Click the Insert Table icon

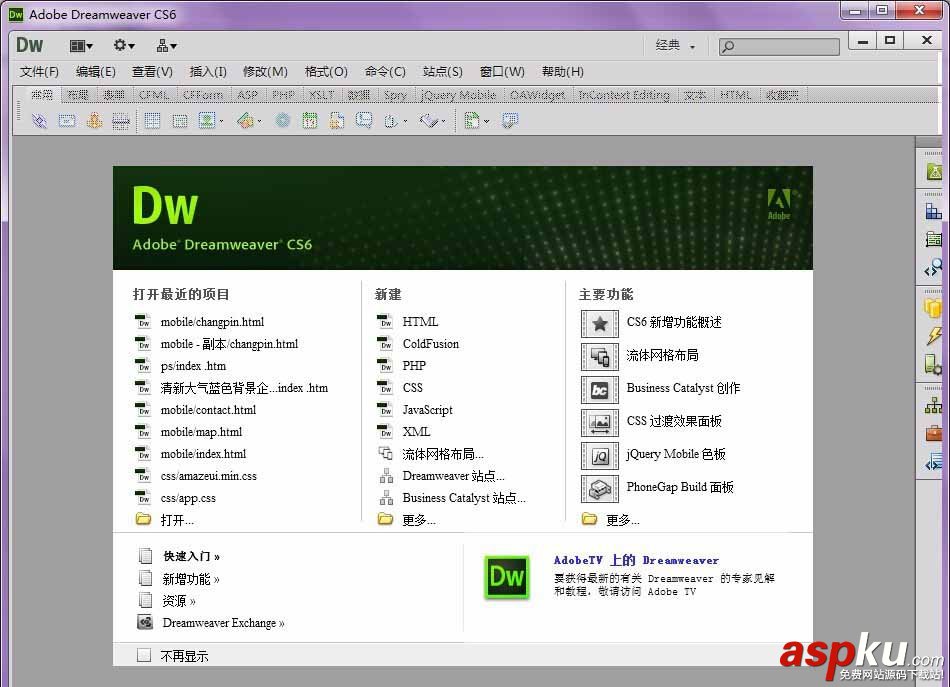tap(152, 121)
